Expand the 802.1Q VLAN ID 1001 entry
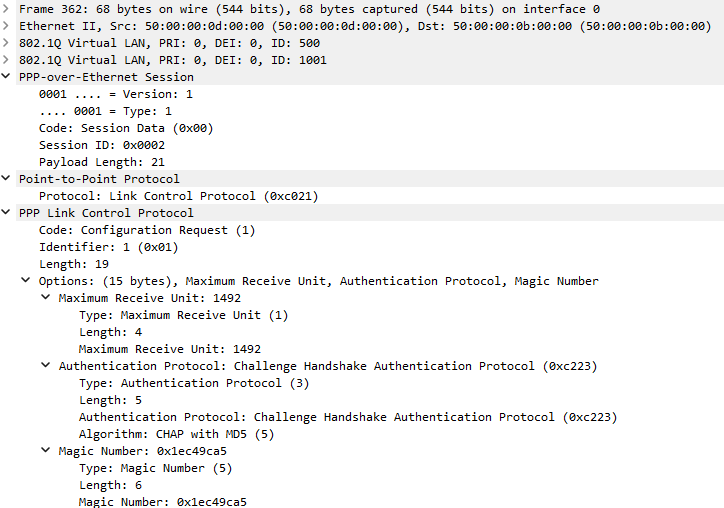Image resolution: width=724 pixels, height=508 pixels. coord(6,60)
